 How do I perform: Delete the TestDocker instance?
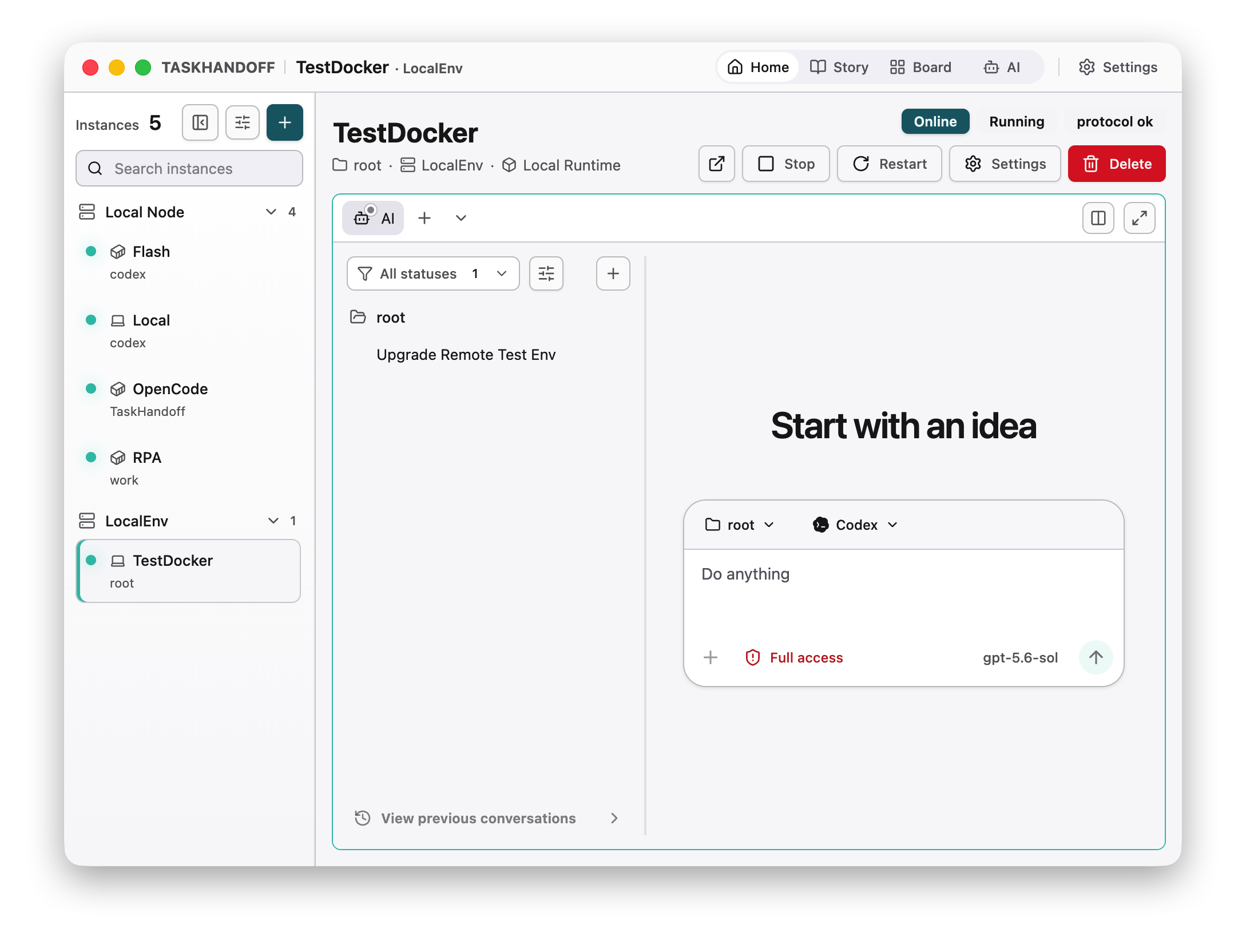1116,164
